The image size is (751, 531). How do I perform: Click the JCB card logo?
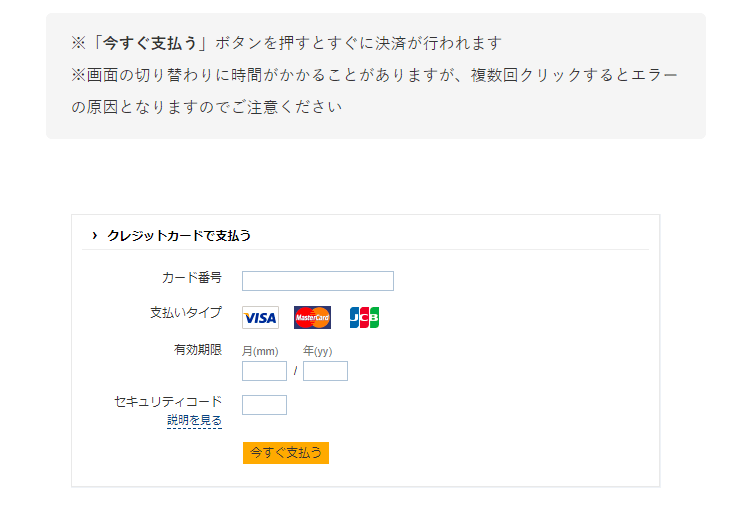point(364,318)
